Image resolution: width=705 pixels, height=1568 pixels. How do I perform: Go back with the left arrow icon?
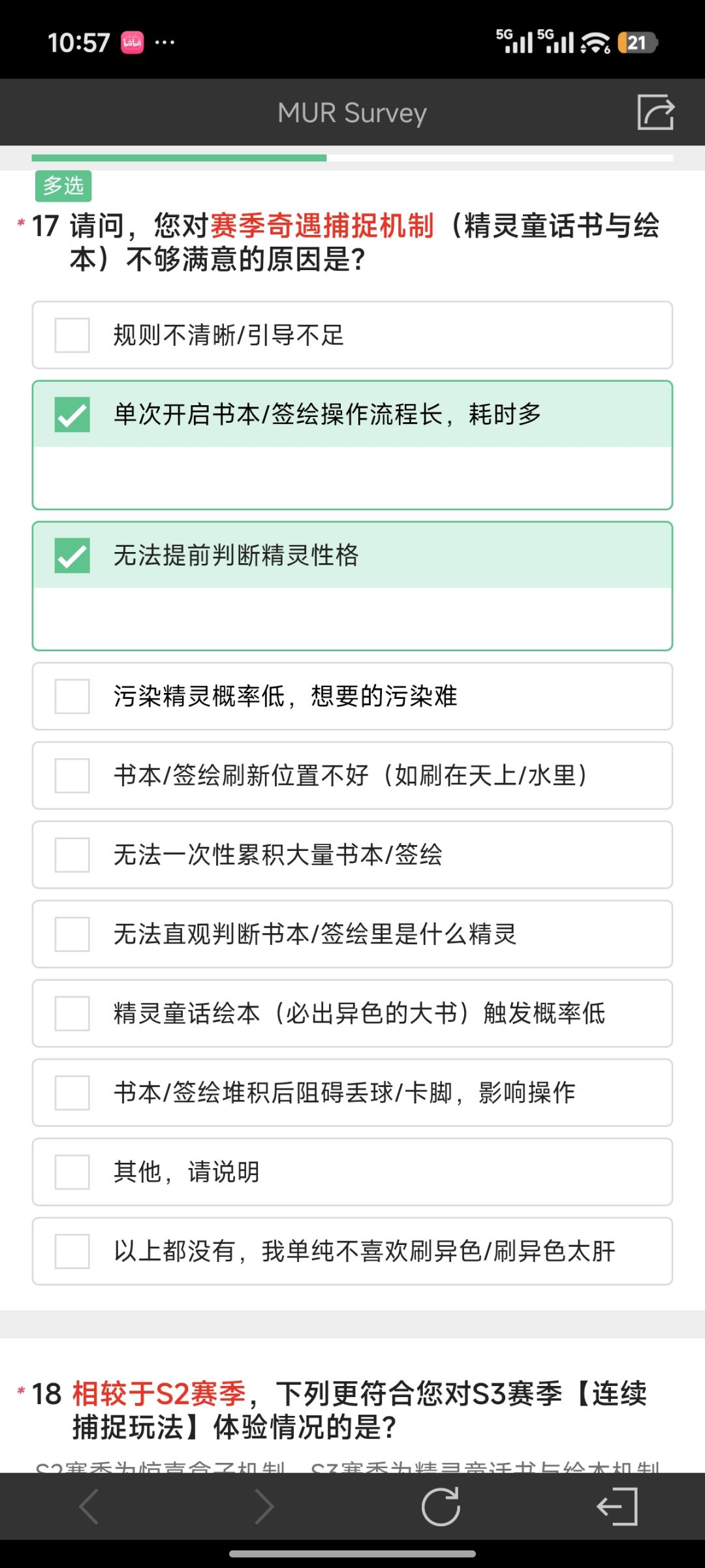(x=88, y=1507)
